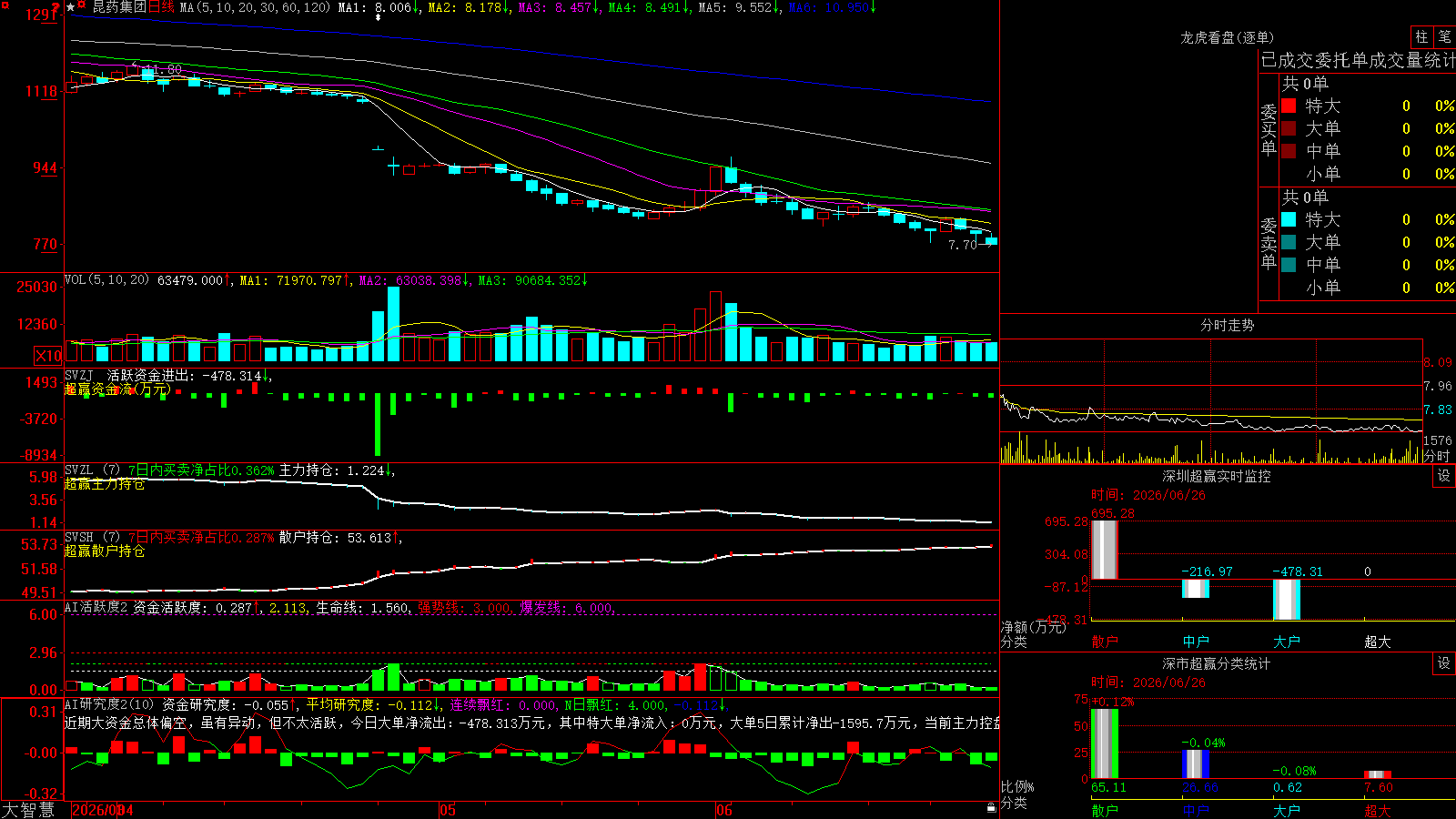Image resolution: width=1456 pixels, height=819 pixels.
Task: Open 设 settings for 深圳超赢实时监控
Action: coord(1444,476)
